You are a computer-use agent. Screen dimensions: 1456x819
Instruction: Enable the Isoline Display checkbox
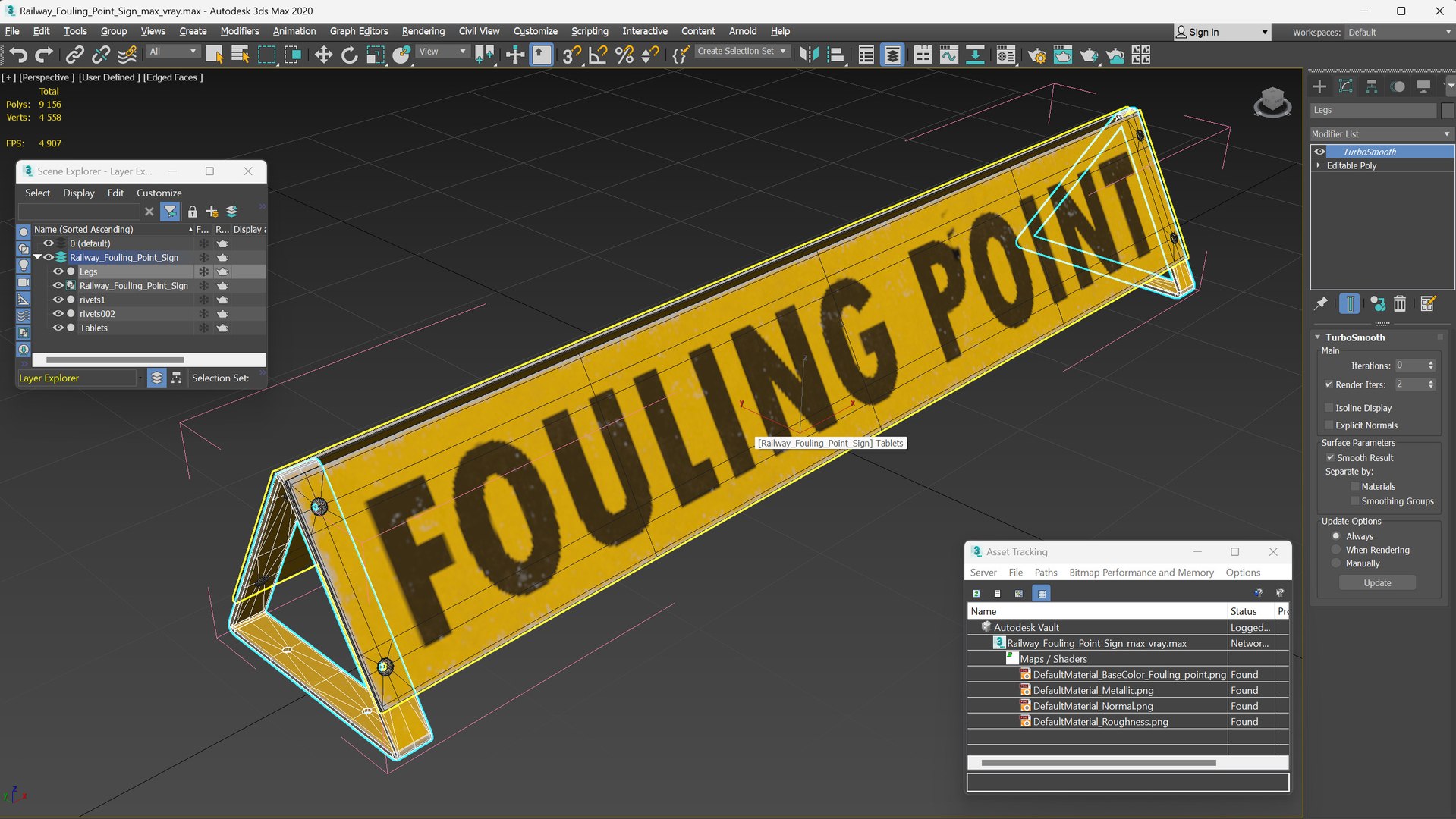1329,407
